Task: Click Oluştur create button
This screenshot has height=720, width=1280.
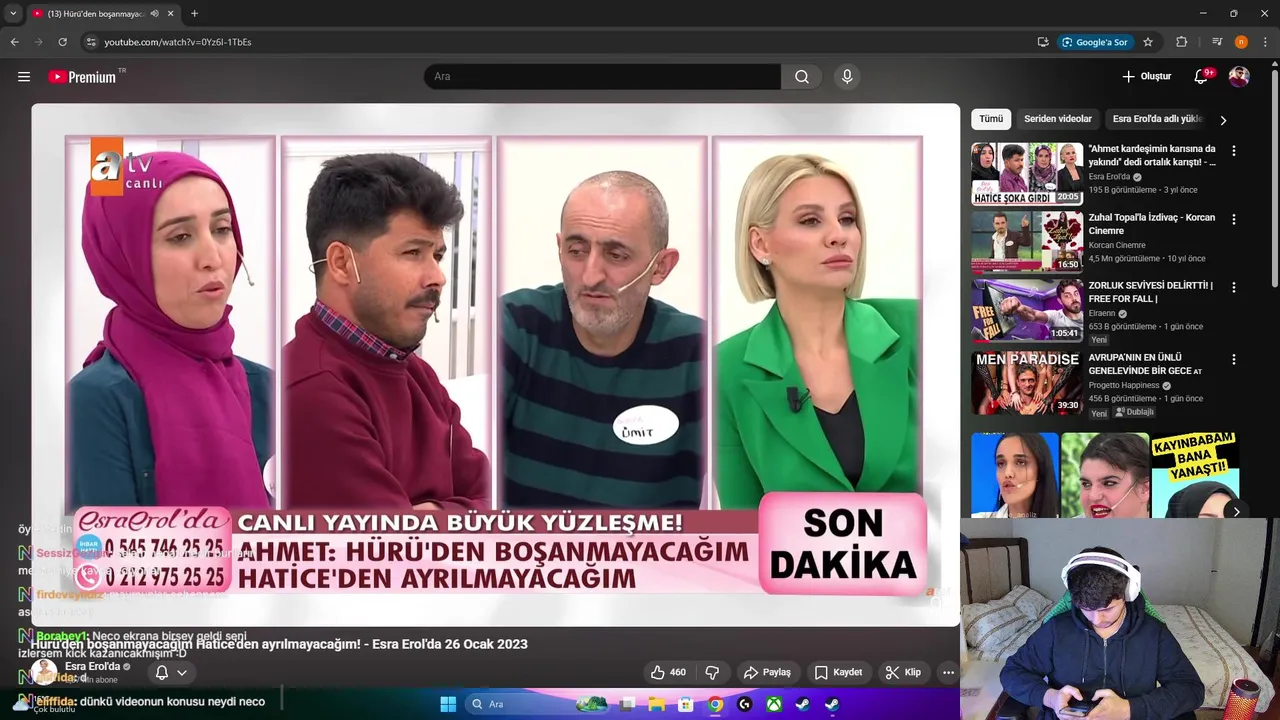Action: 1146,76
